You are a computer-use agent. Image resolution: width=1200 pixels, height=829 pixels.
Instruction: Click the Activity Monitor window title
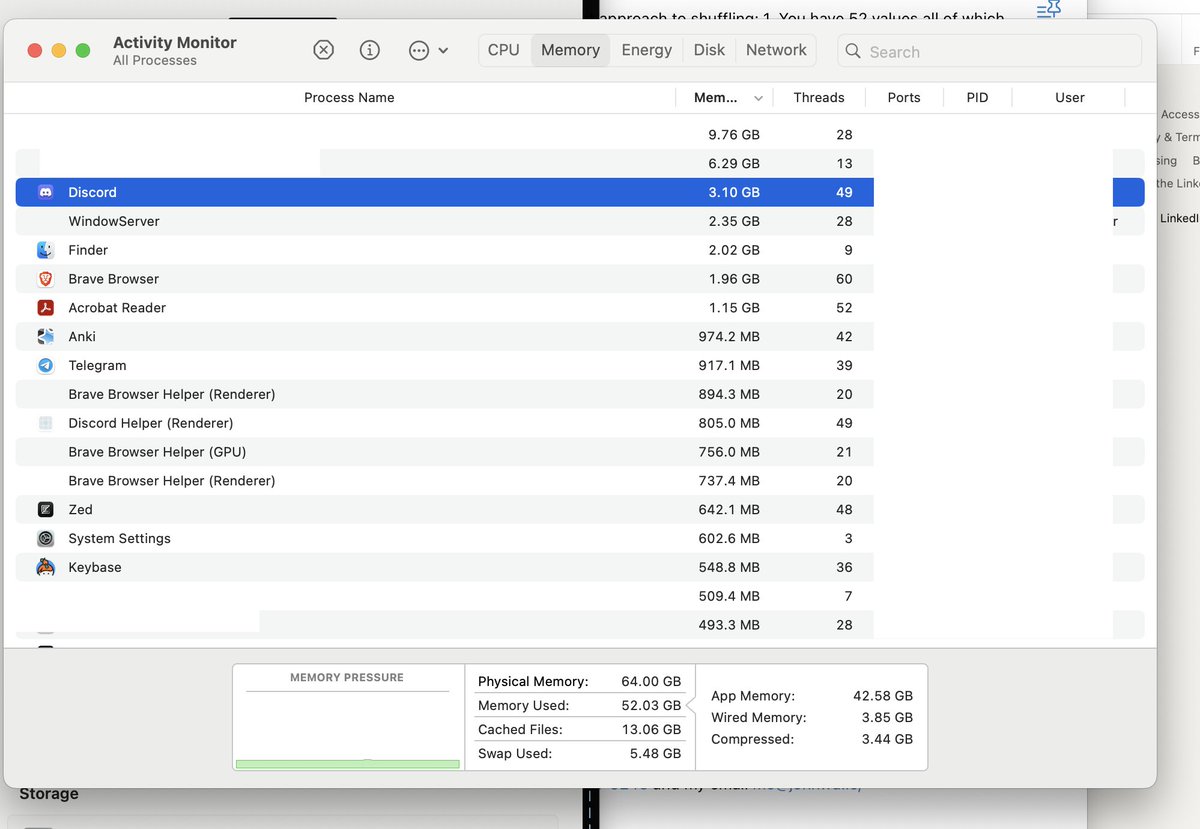tap(175, 43)
